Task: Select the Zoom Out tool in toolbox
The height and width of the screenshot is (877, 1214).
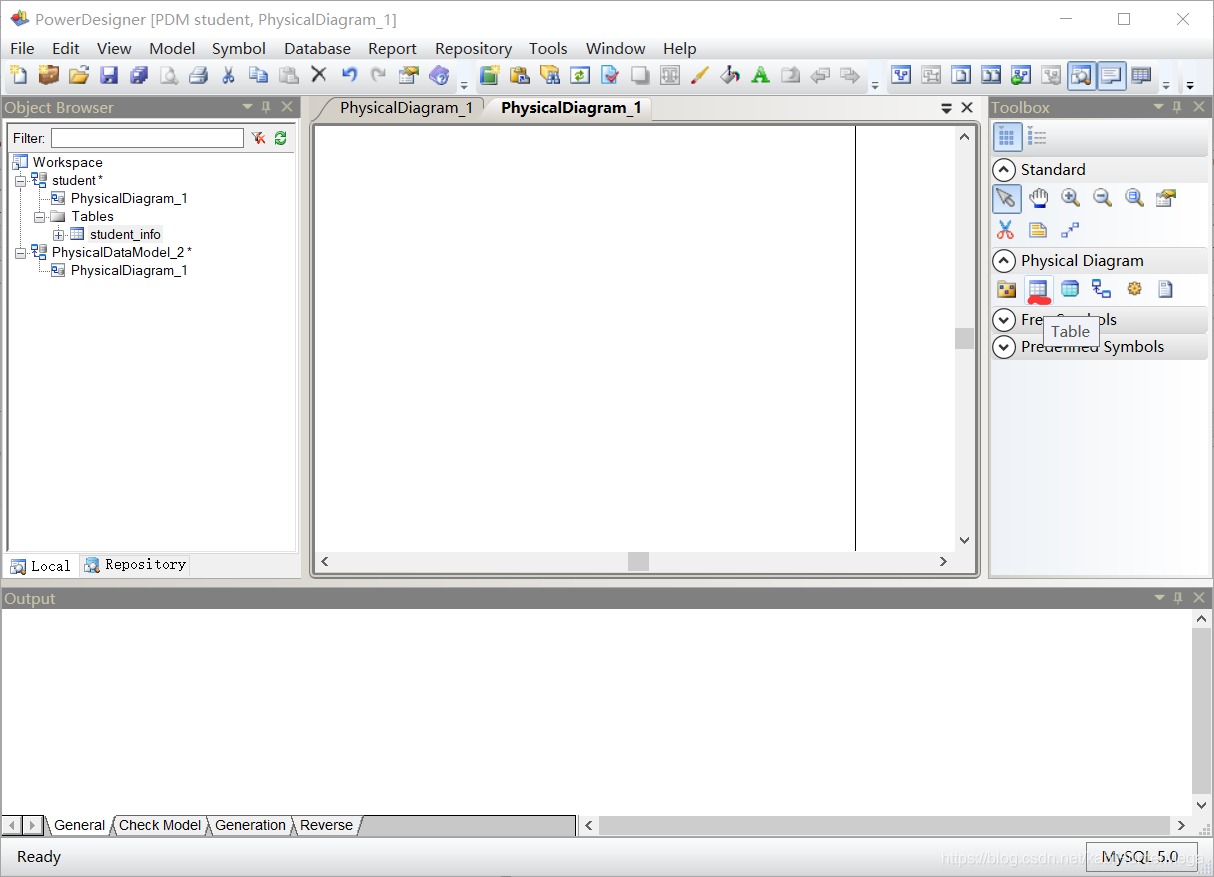Action: 1102,198
